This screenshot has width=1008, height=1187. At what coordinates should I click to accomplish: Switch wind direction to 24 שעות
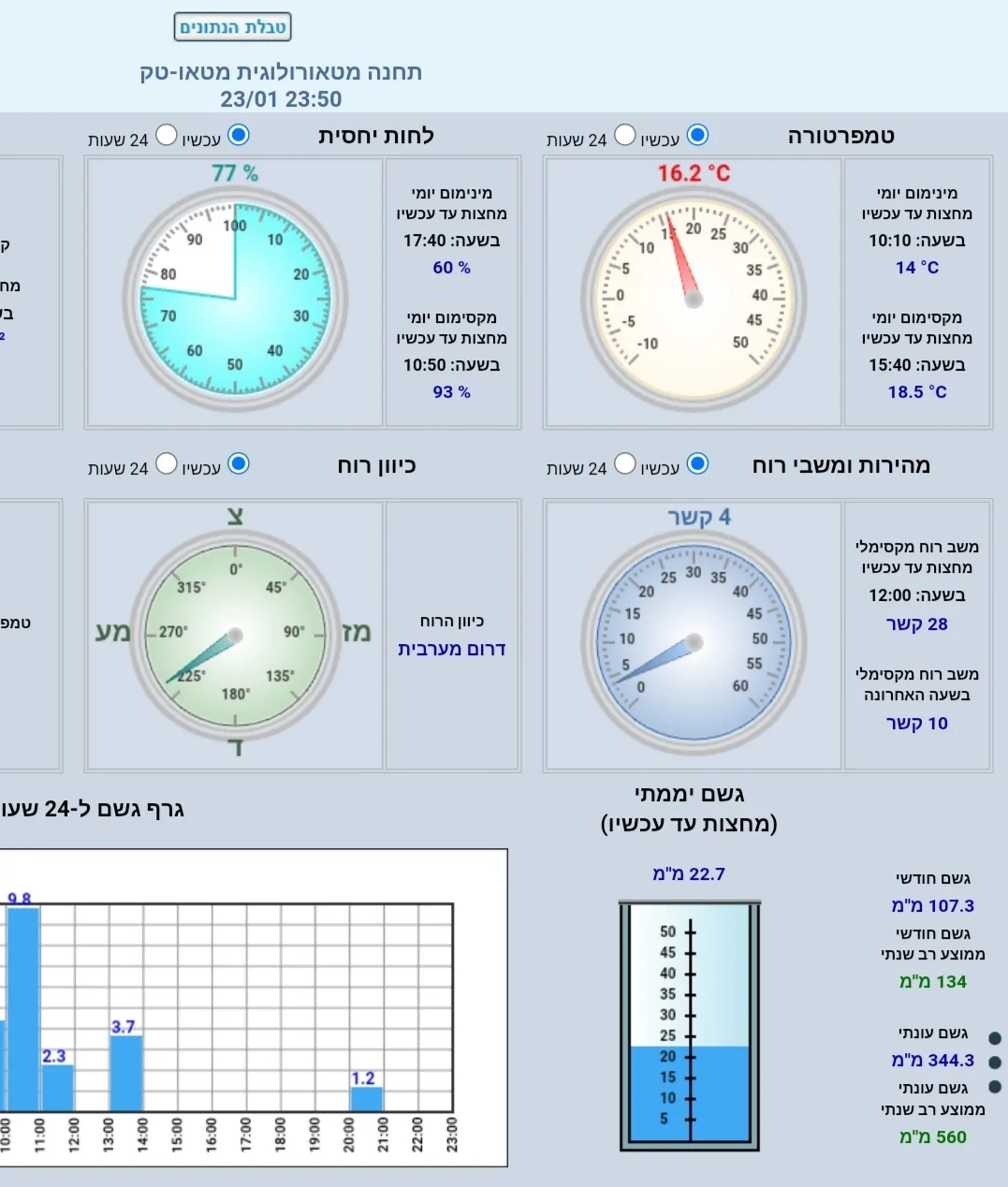coord(167,463)
